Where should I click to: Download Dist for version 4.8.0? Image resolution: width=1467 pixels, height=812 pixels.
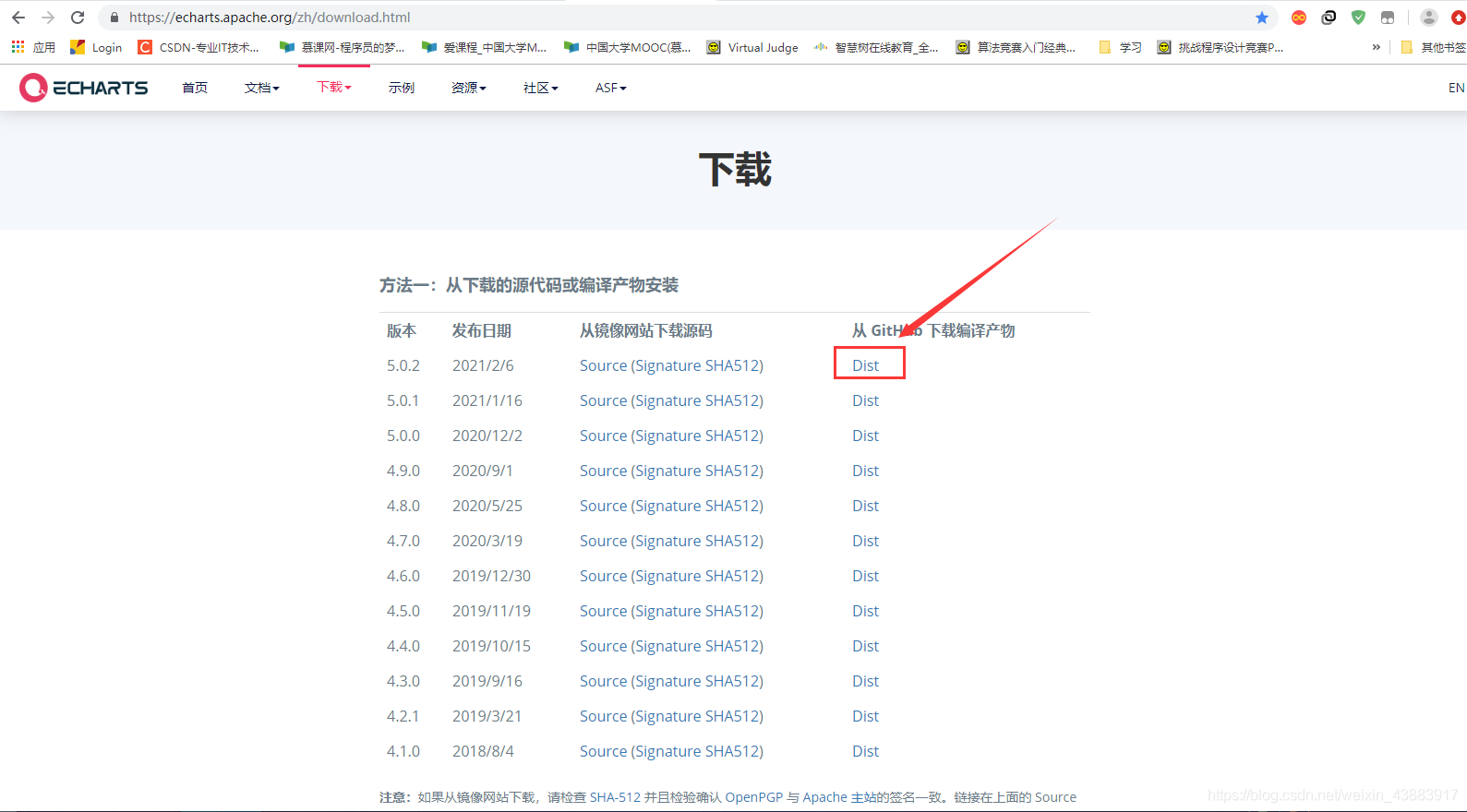(865, 506)
